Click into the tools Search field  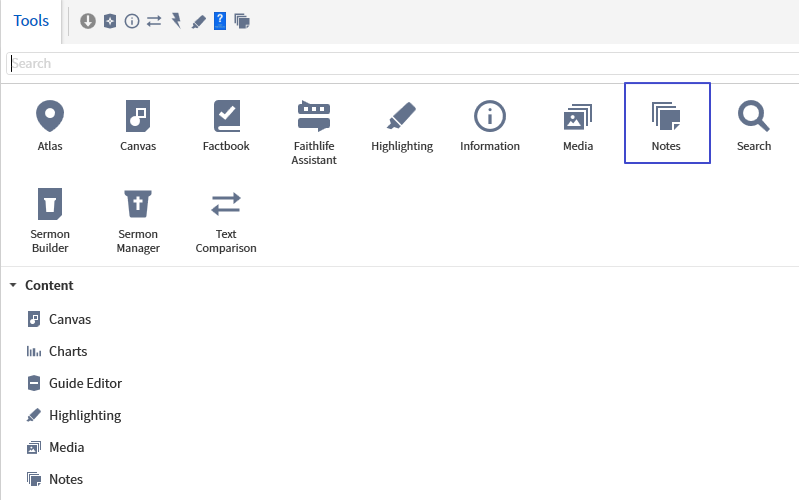click(403, 63)
